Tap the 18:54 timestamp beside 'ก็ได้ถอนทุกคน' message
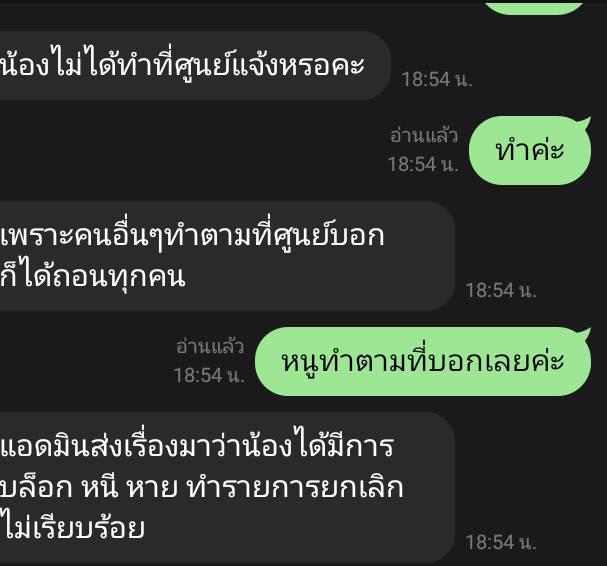 point(501,290)
